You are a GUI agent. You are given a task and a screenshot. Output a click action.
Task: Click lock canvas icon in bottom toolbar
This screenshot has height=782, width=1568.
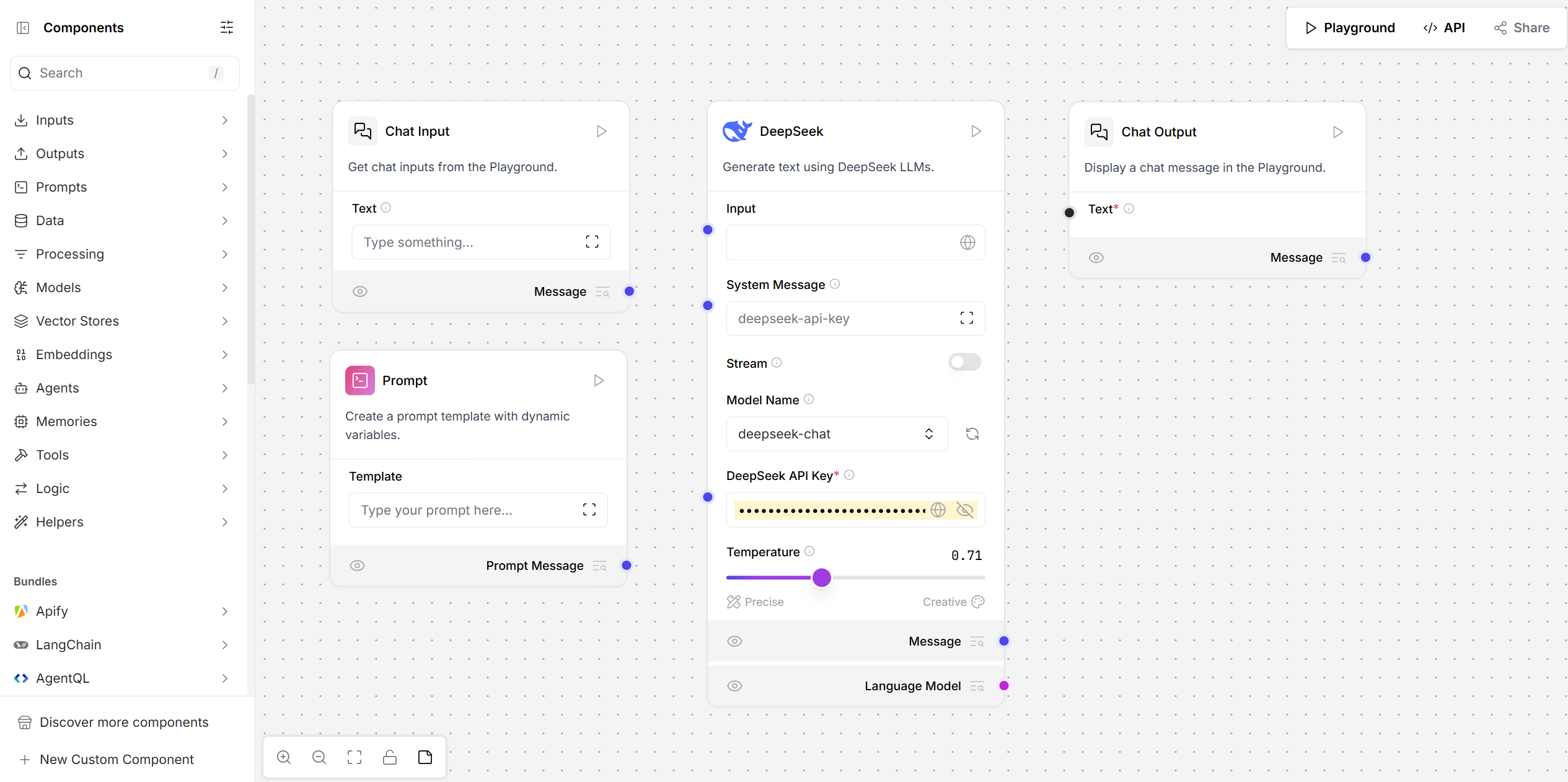390,757
